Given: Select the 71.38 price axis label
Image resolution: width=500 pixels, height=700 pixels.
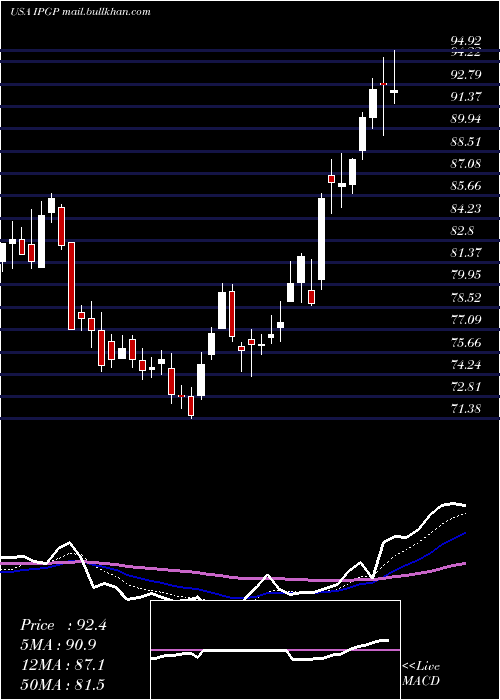Looking at the screenshot, I should [x=466, y=409].
